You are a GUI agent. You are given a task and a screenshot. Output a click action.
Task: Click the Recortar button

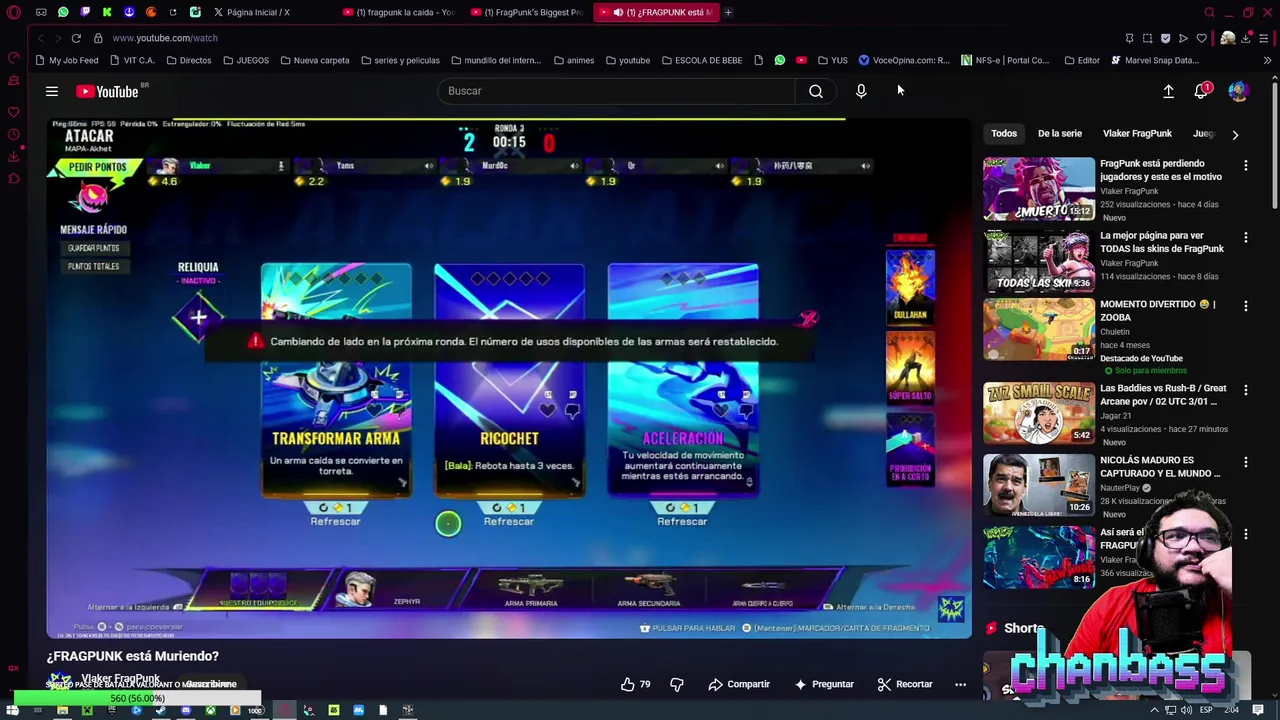coord(905,684)
